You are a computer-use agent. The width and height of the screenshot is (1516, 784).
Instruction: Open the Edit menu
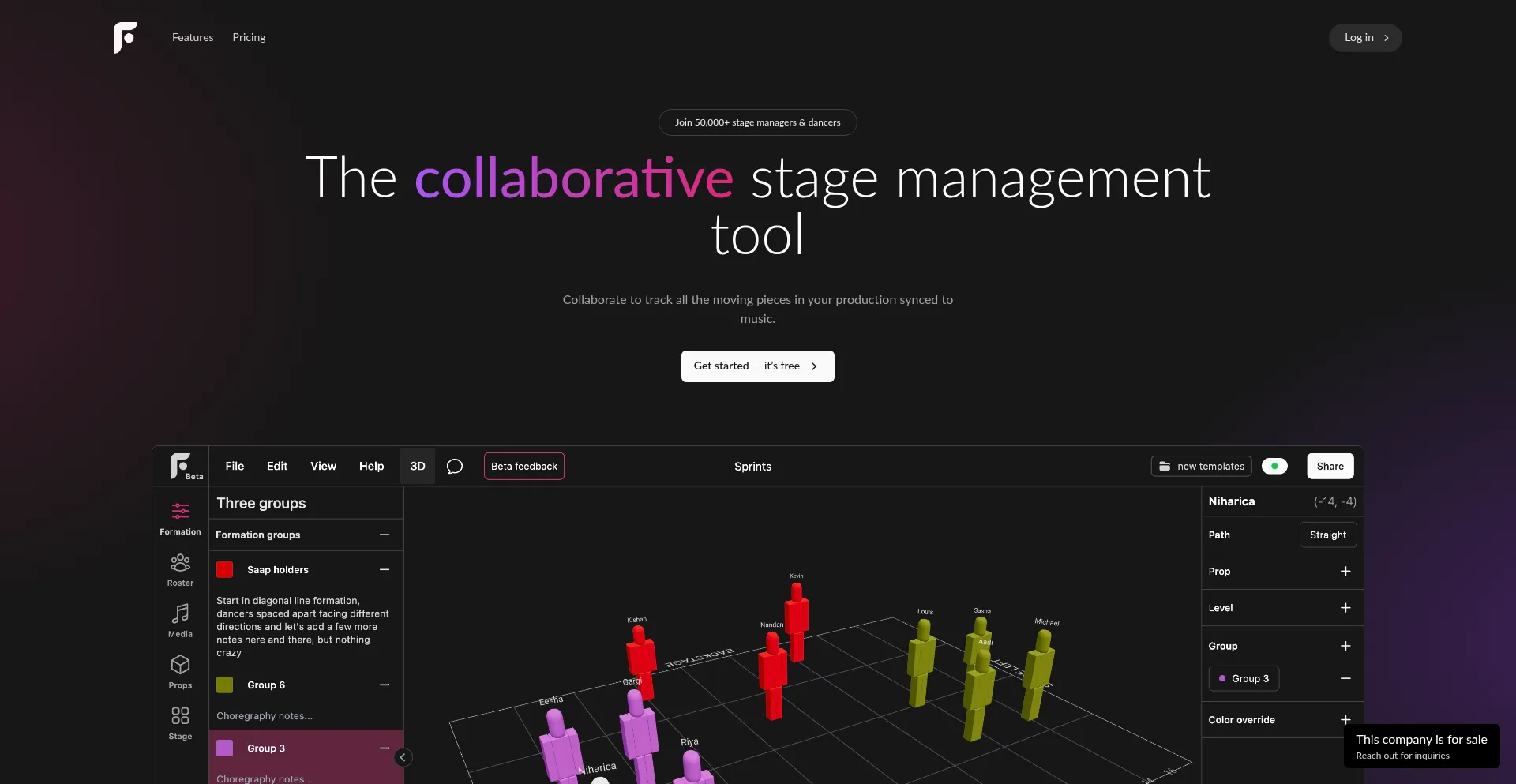277,467
